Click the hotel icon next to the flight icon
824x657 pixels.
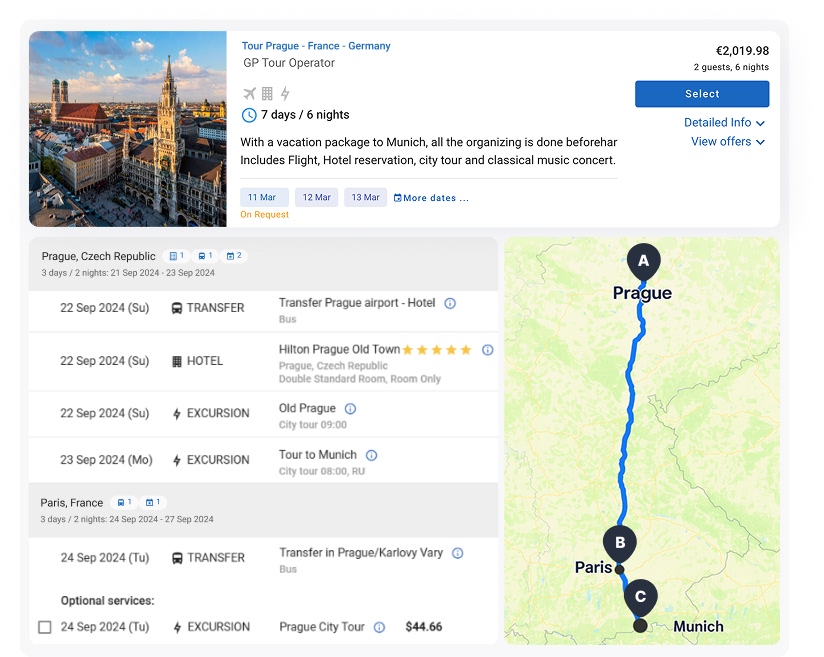pyautogui.click(x=267, y=94)
